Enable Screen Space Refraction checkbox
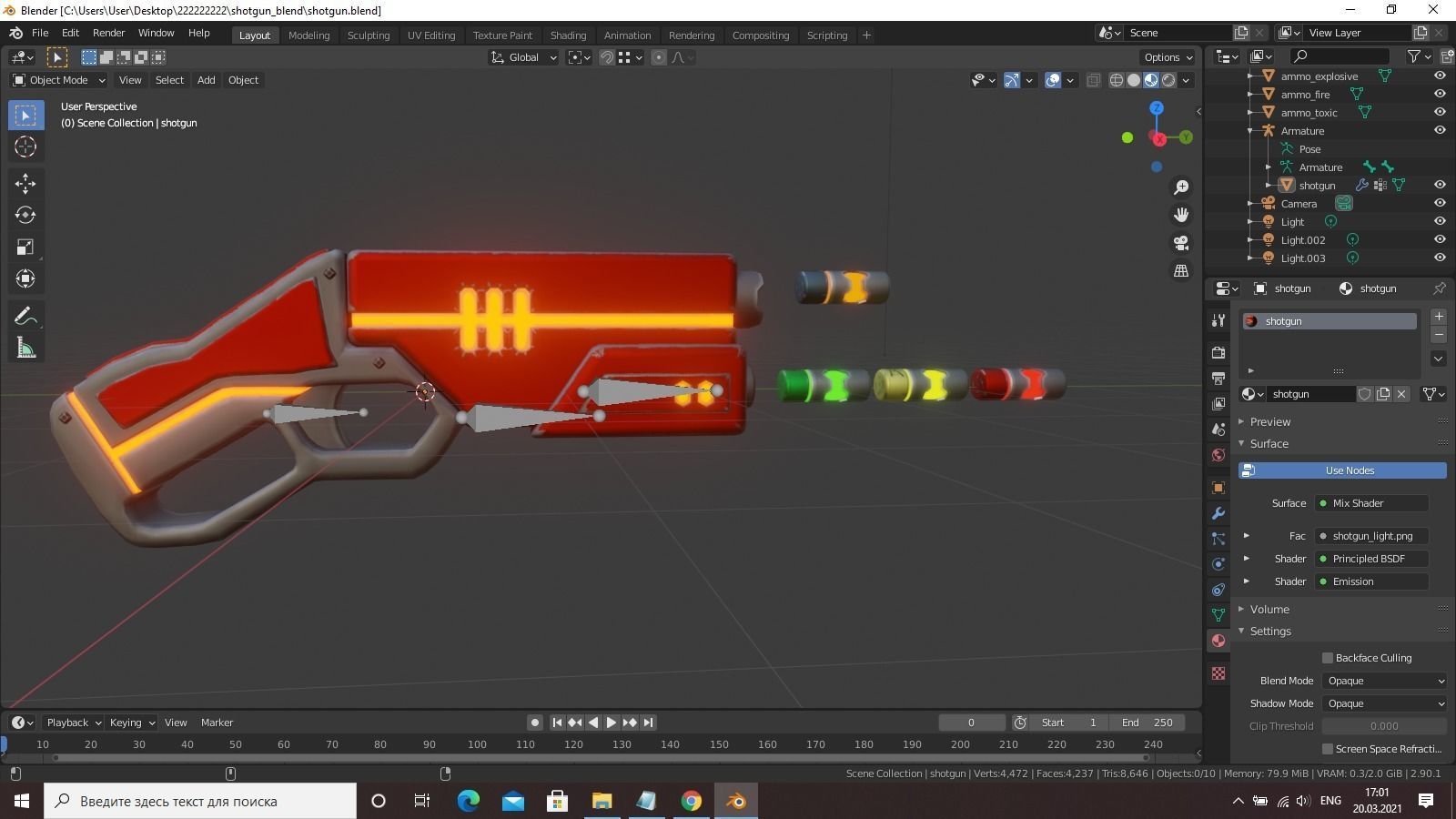 point(1328,749)
